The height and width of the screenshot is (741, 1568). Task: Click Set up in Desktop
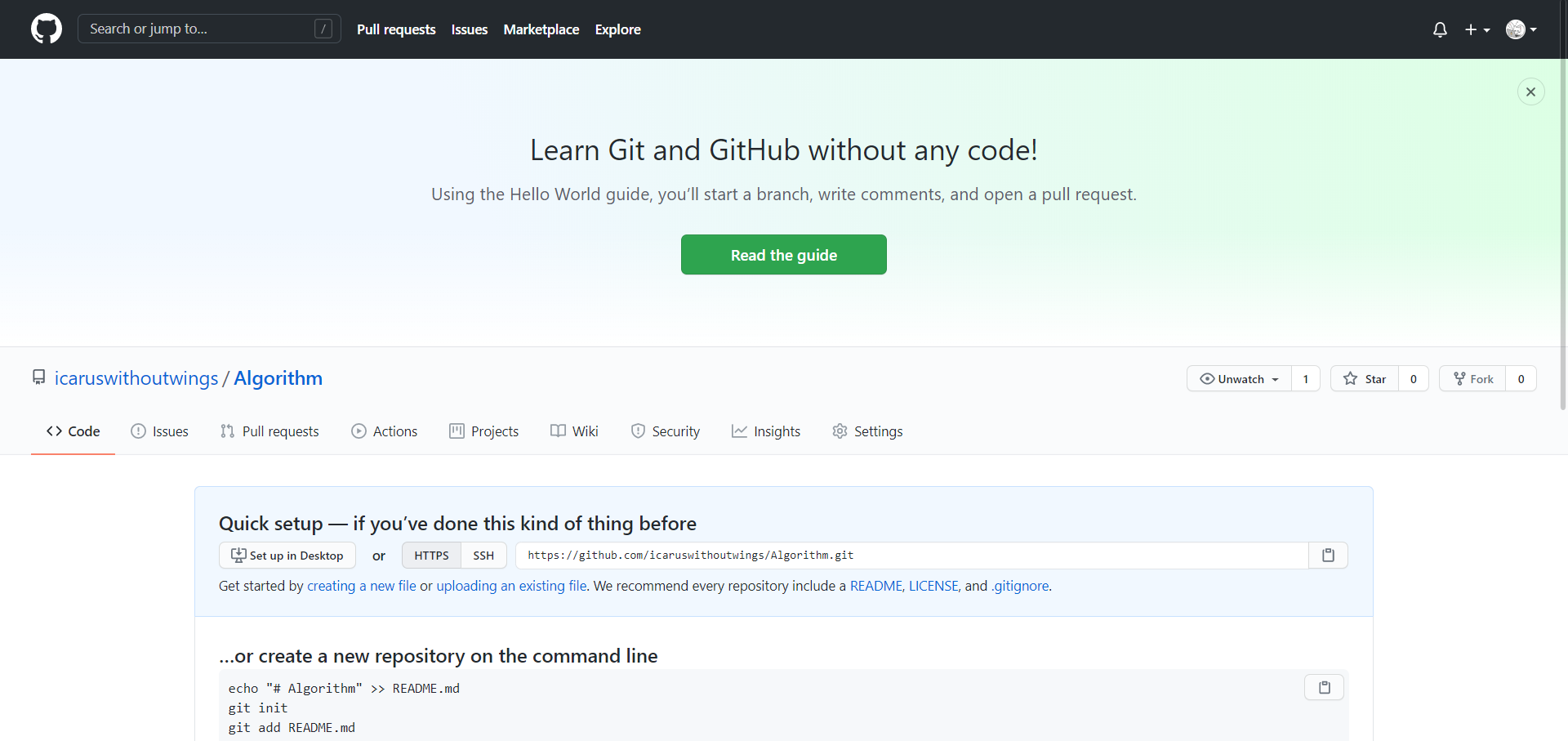coord(287,556)
